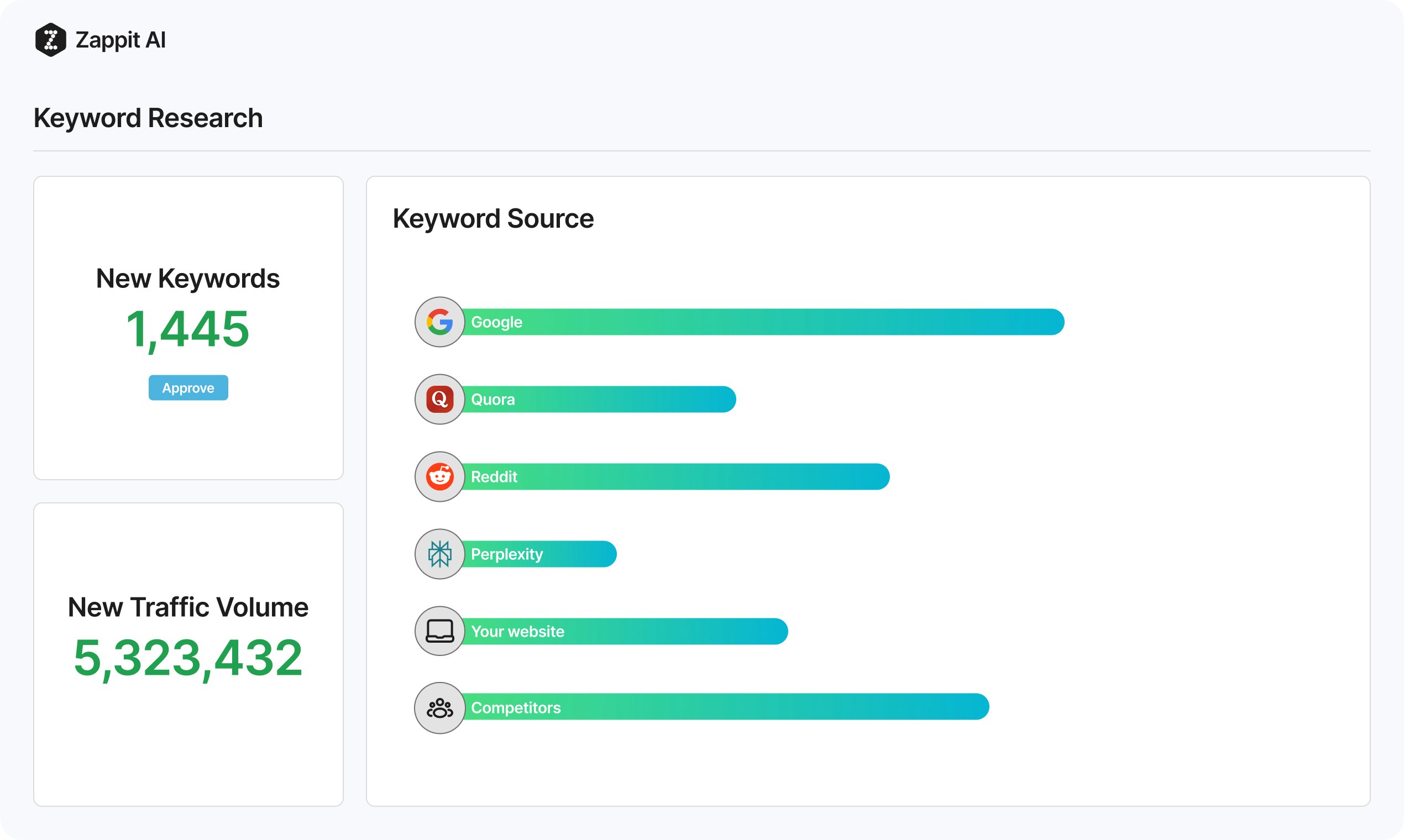
Task: Click the Zappit AI brand name text
Action: [x=121, y=40]
